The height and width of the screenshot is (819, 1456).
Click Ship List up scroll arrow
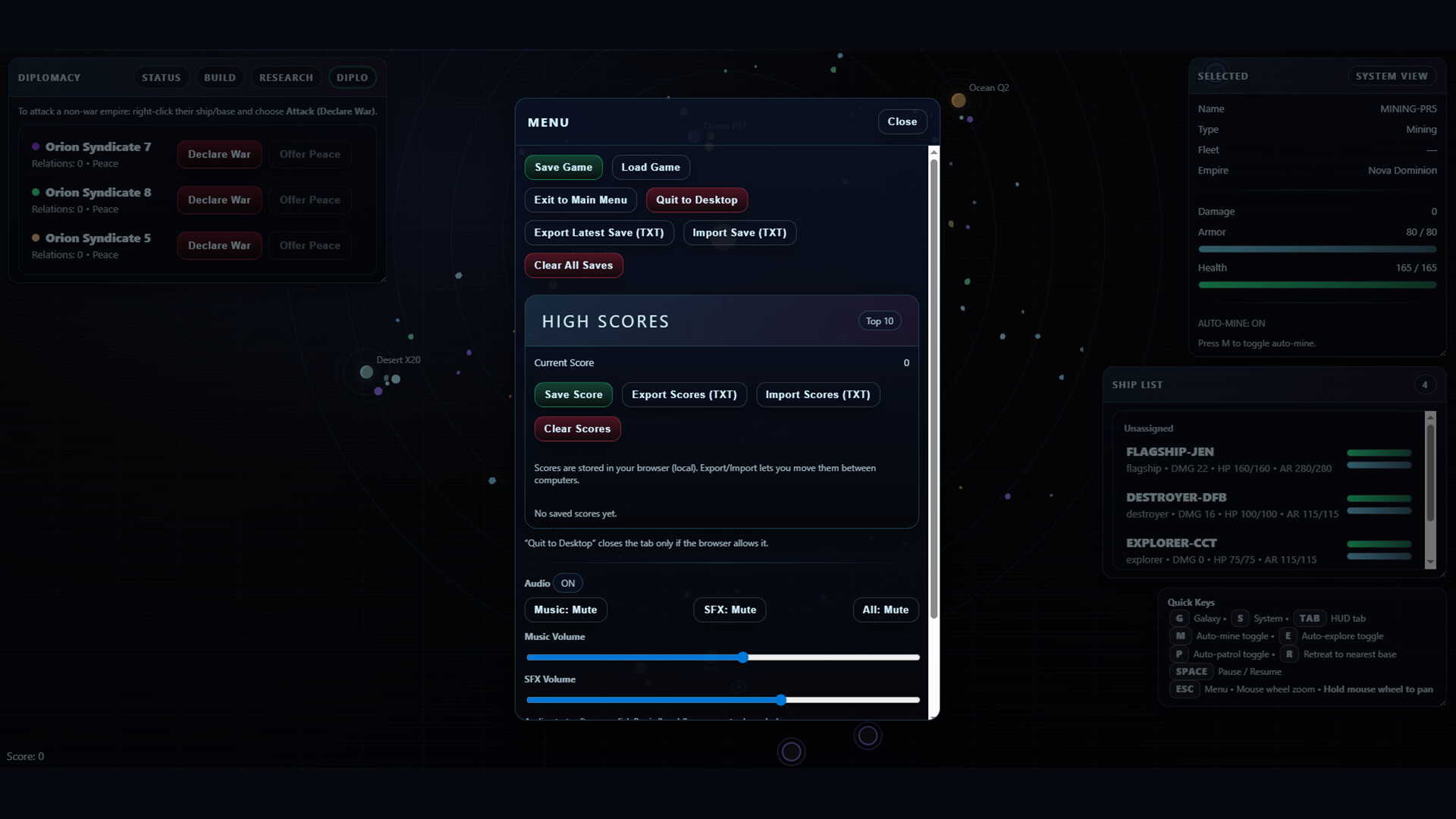pyautogui.click(x=1430, y=416)
